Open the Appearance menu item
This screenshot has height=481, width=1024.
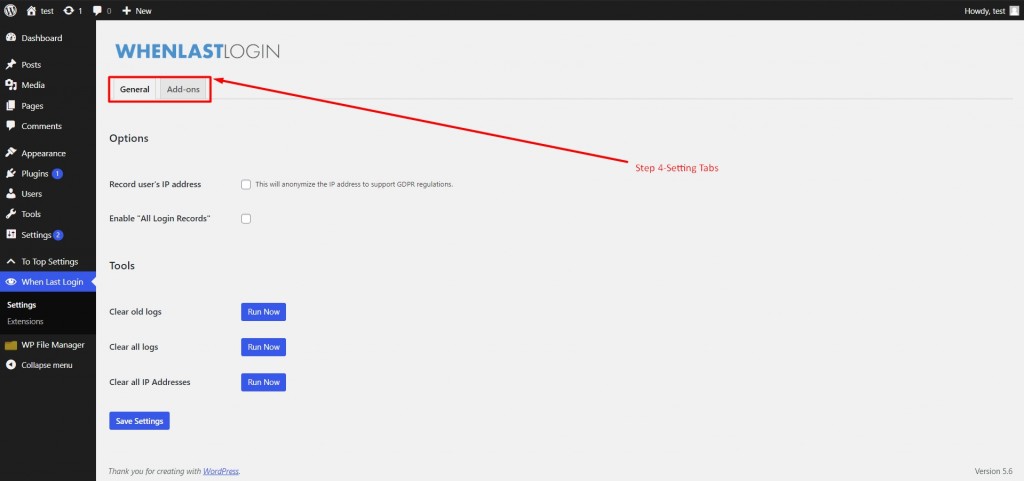(x=44, y=153)
